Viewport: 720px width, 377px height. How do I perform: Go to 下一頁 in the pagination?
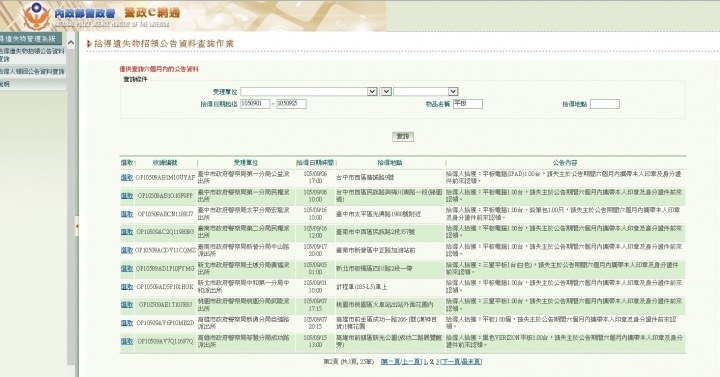tap(450, 362)
